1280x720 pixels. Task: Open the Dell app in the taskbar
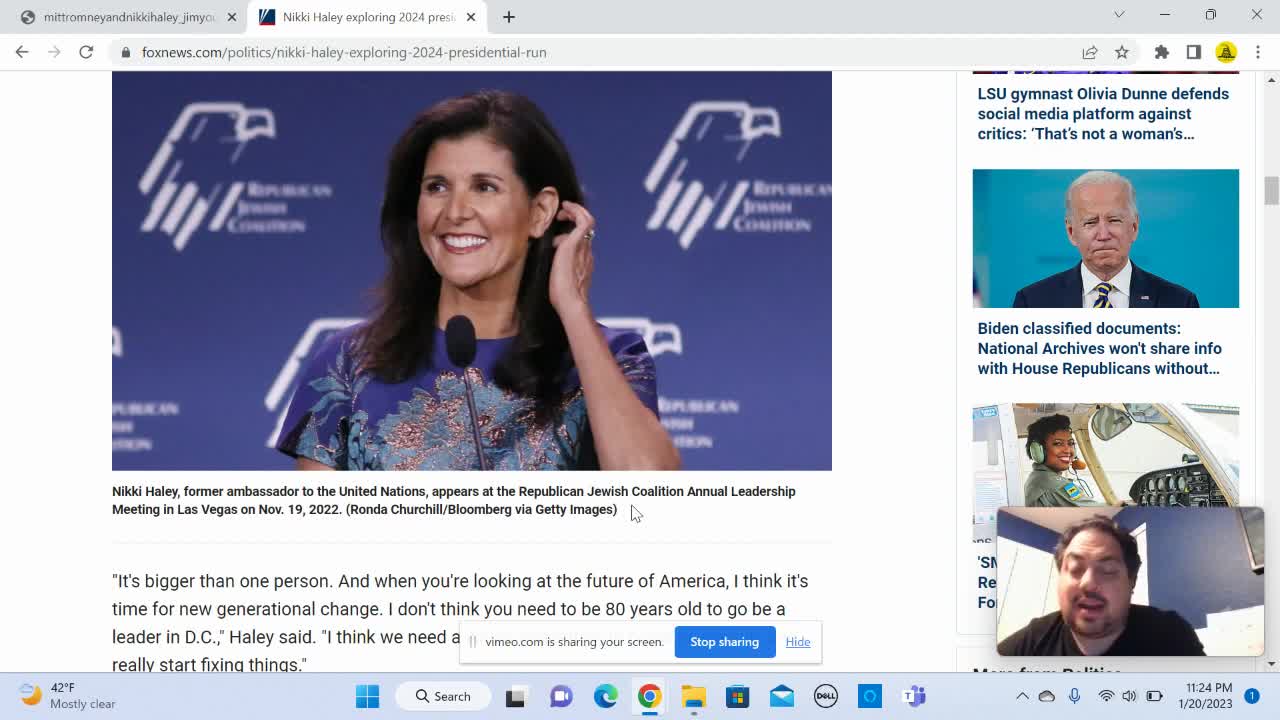coord(826,696)
